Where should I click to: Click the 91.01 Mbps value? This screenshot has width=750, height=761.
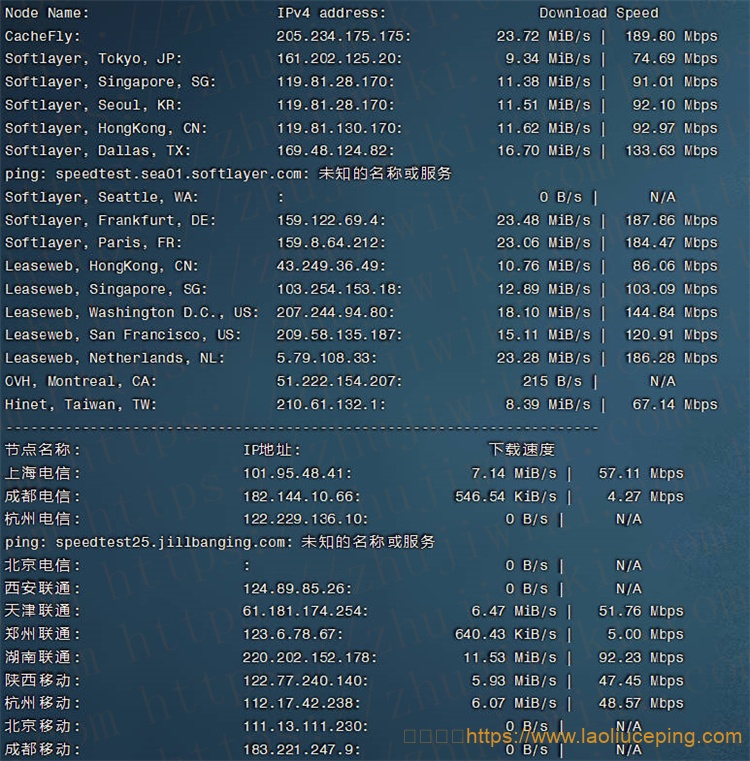click(675, 82)
